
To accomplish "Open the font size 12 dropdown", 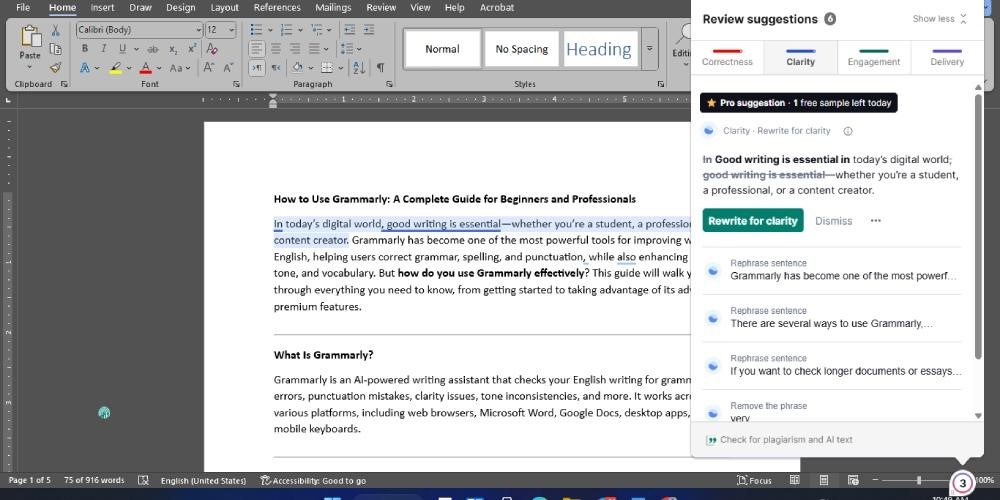I will point(232,30).
